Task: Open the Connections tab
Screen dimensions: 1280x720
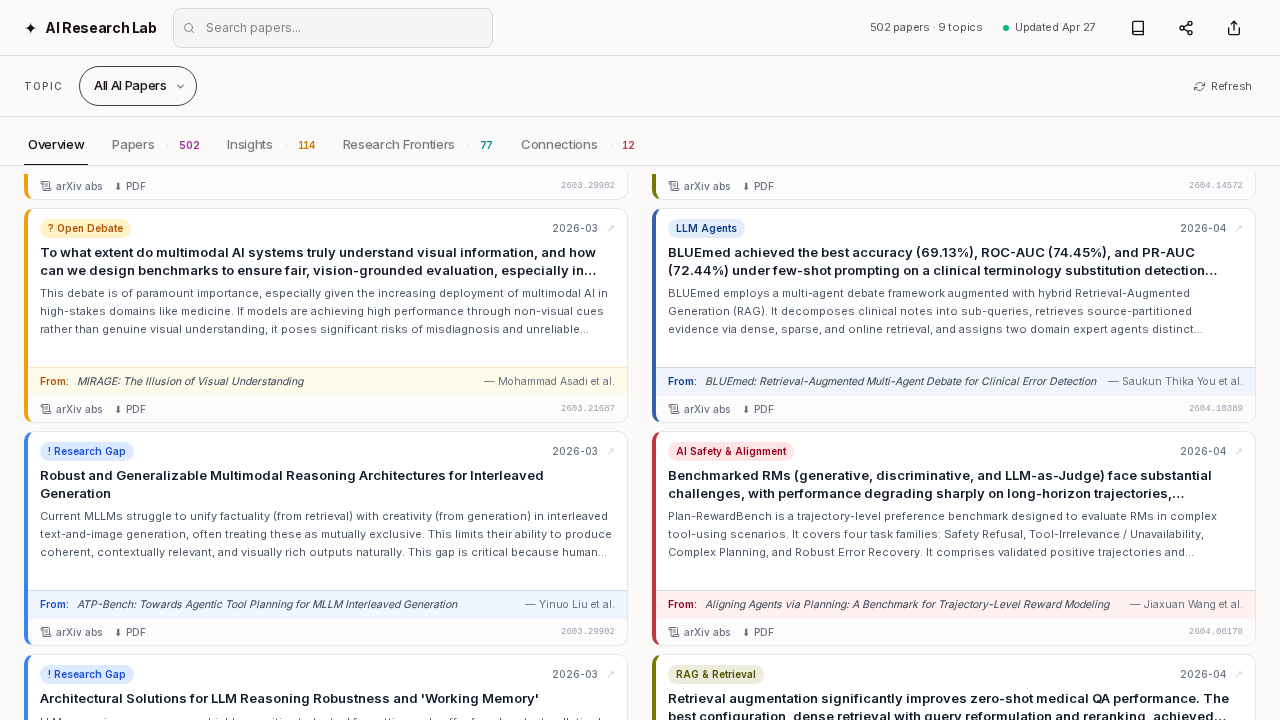Action: 578,145
